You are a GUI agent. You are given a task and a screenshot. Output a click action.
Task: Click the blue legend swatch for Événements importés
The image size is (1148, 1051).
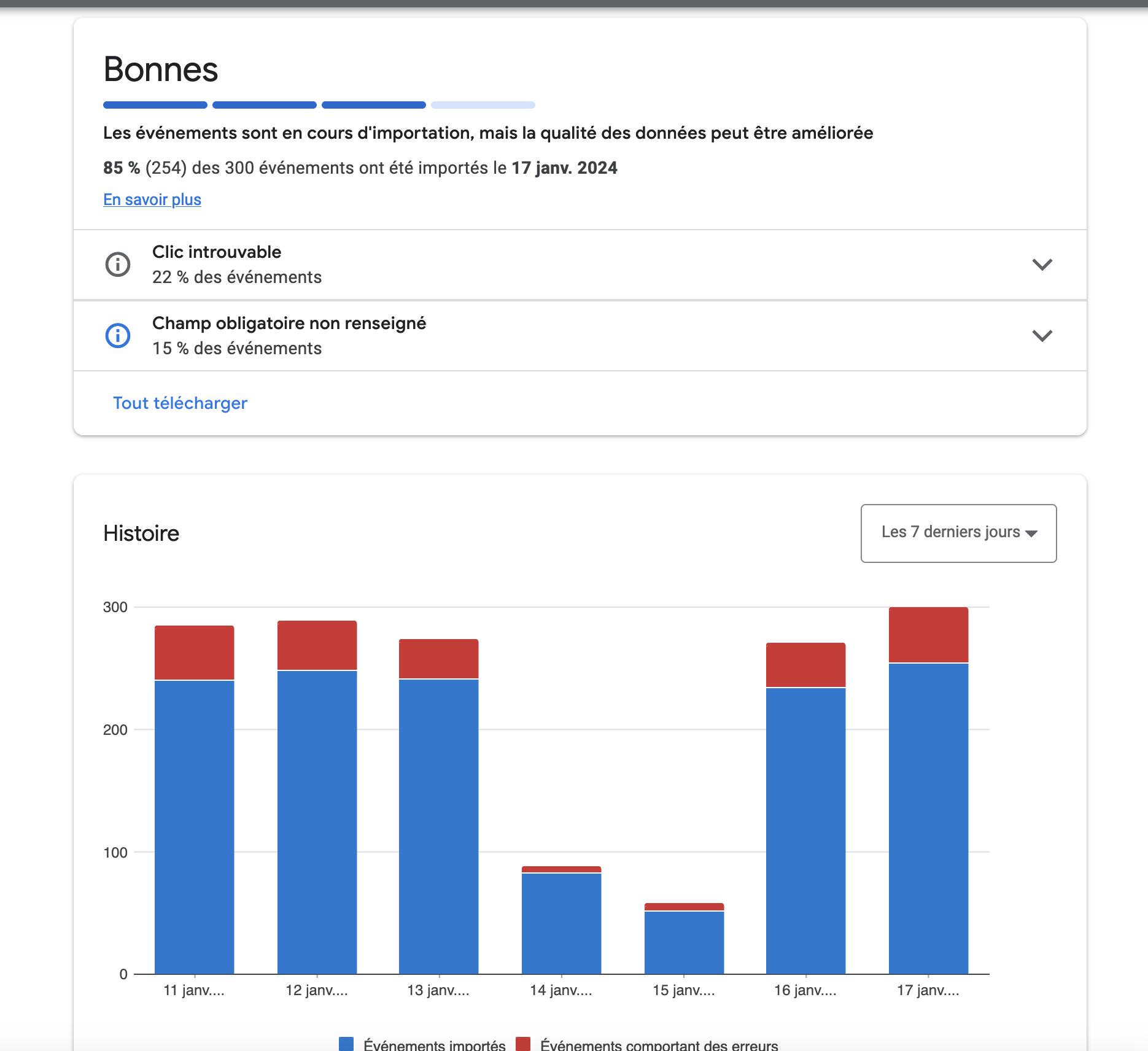click(346, 1044)
